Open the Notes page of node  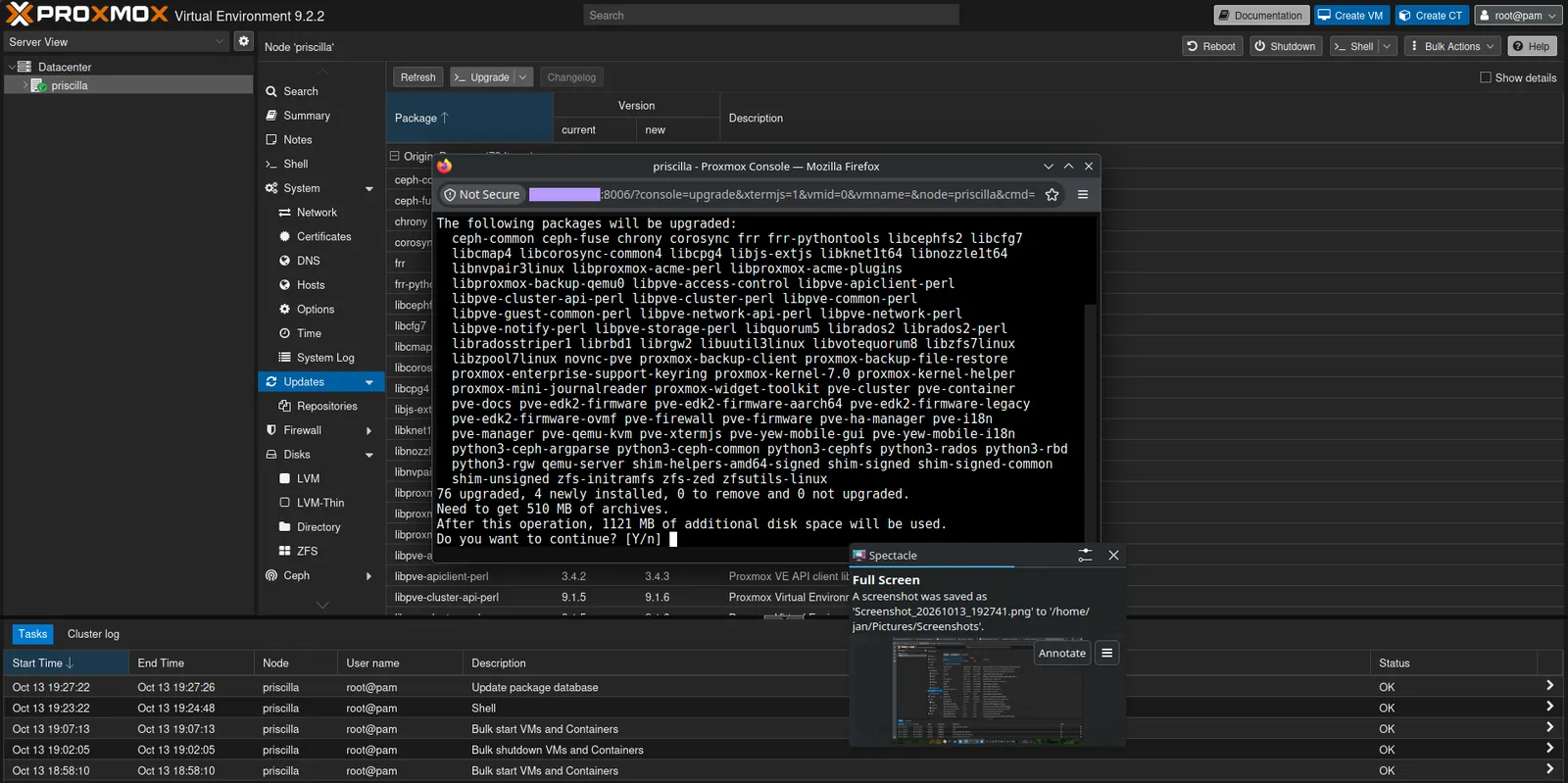point(297,140)
